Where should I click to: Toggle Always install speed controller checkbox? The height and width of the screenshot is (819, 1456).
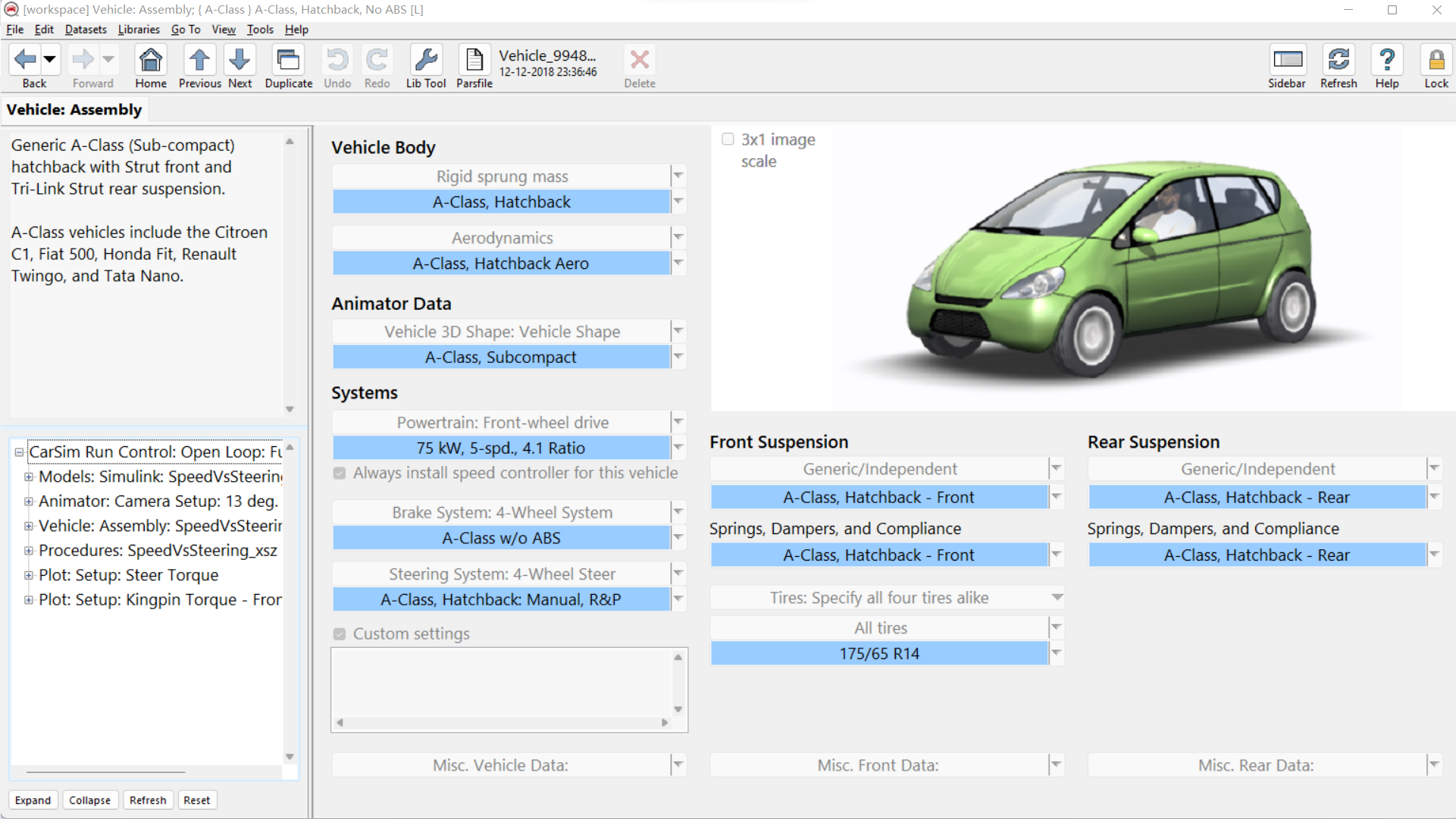(x=340, y=474)
